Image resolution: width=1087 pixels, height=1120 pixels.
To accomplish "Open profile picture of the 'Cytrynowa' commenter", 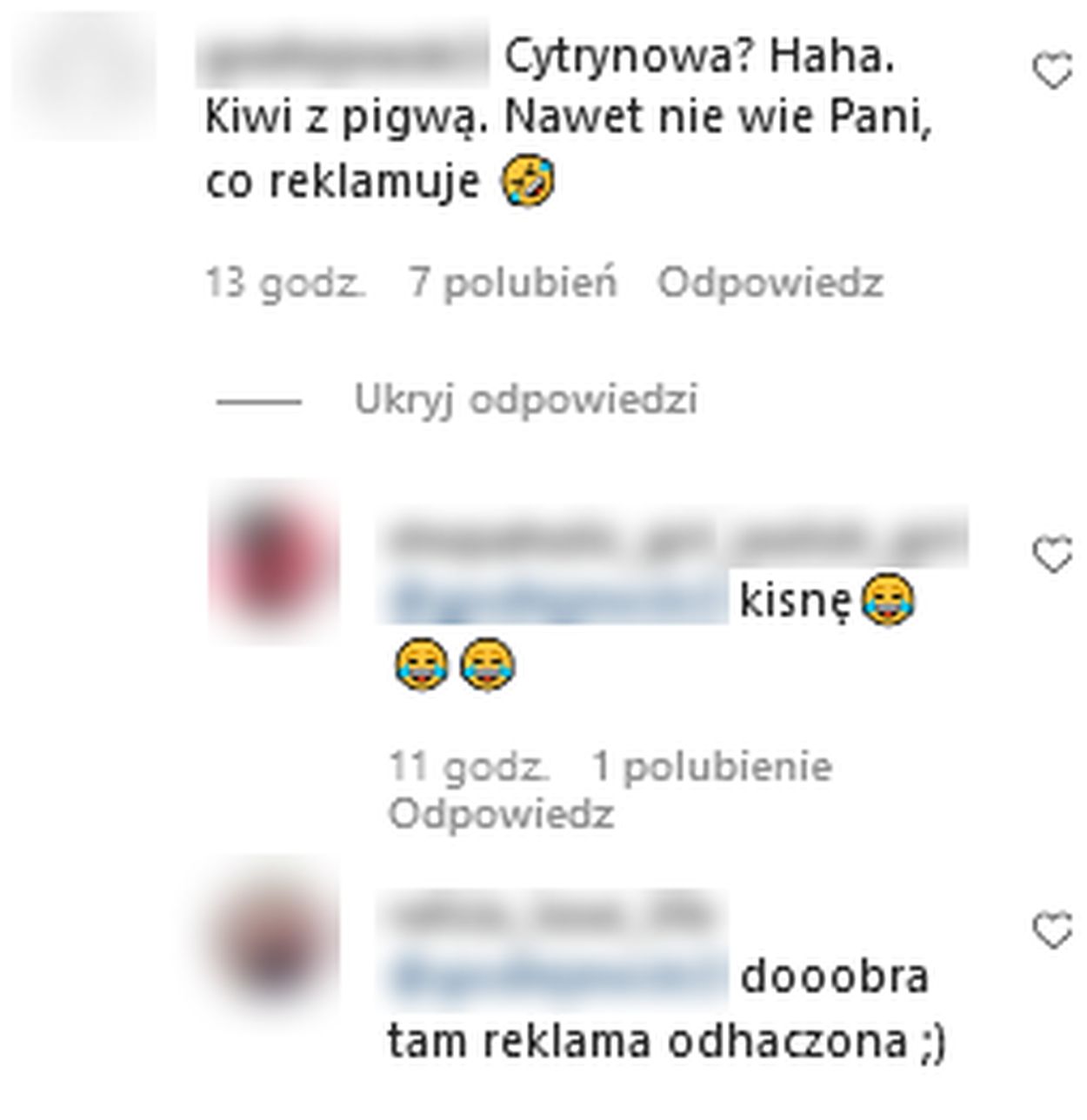I will [84, 75].
